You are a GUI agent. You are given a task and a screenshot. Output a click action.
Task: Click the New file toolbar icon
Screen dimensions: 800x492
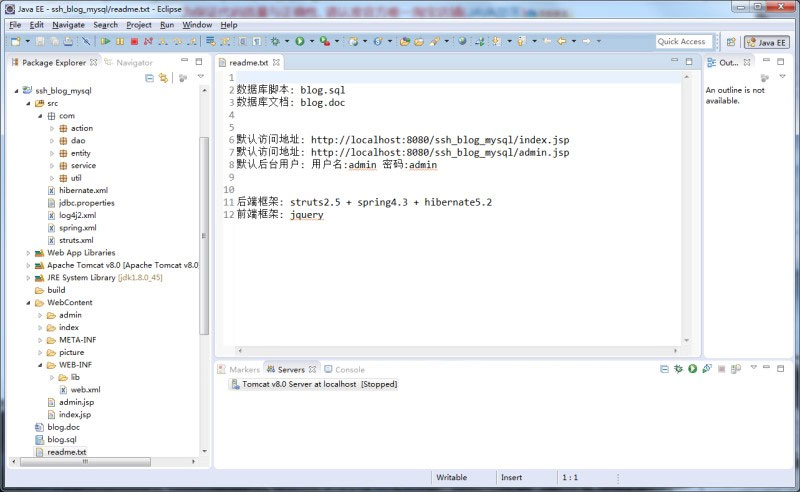pyautogui.click(x=15, y=41)
